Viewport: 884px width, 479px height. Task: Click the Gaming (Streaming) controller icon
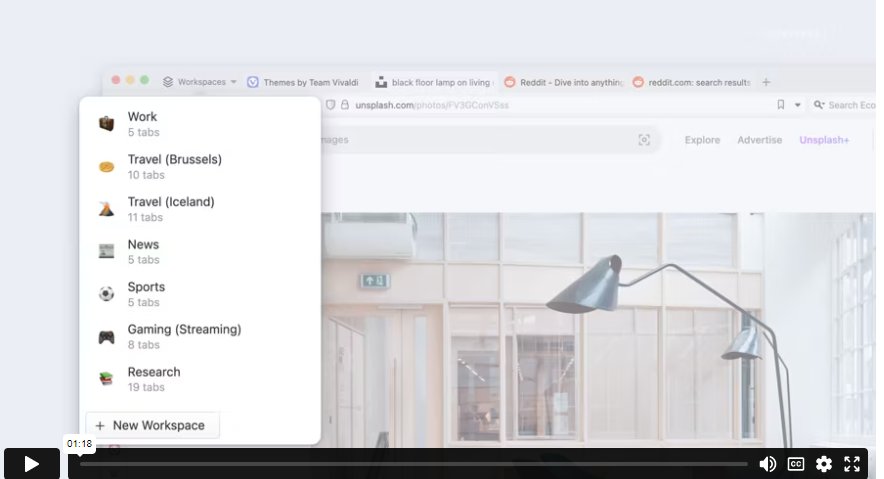tap(106, 337)
